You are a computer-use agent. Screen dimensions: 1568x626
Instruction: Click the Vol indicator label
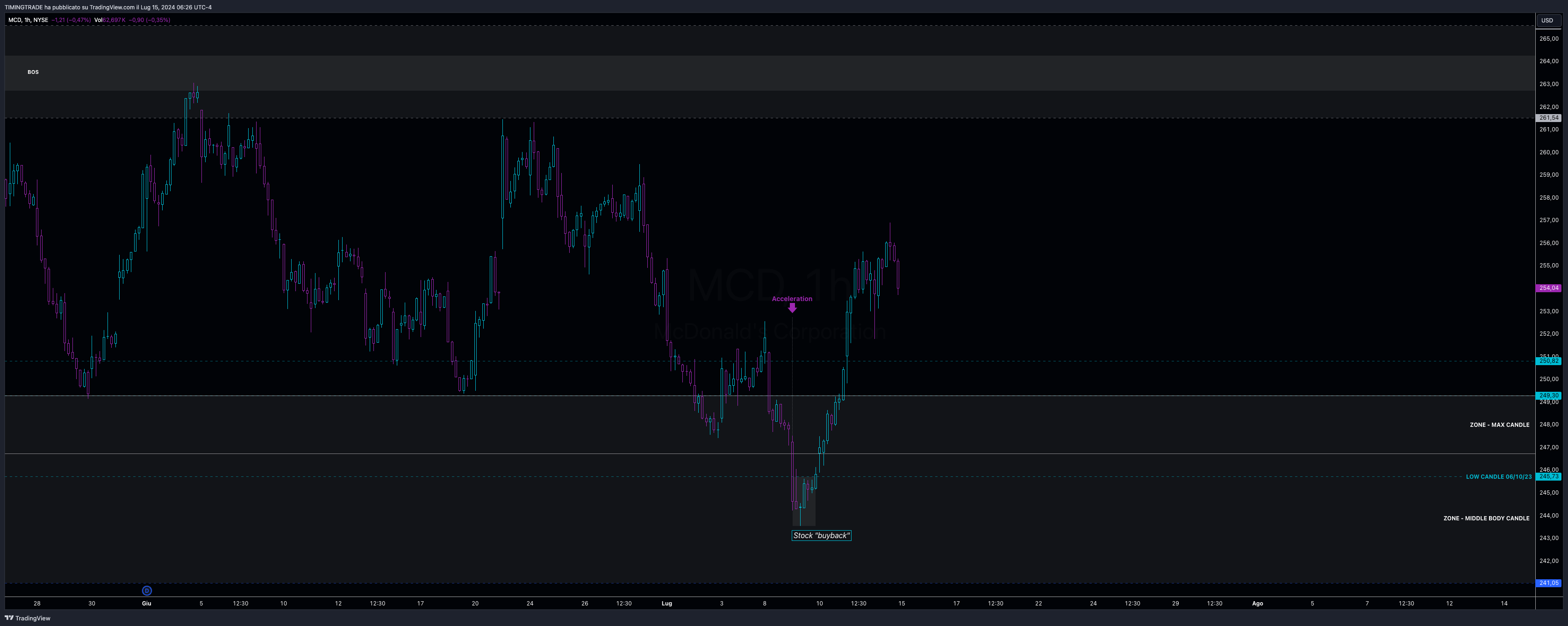[98, 20]
